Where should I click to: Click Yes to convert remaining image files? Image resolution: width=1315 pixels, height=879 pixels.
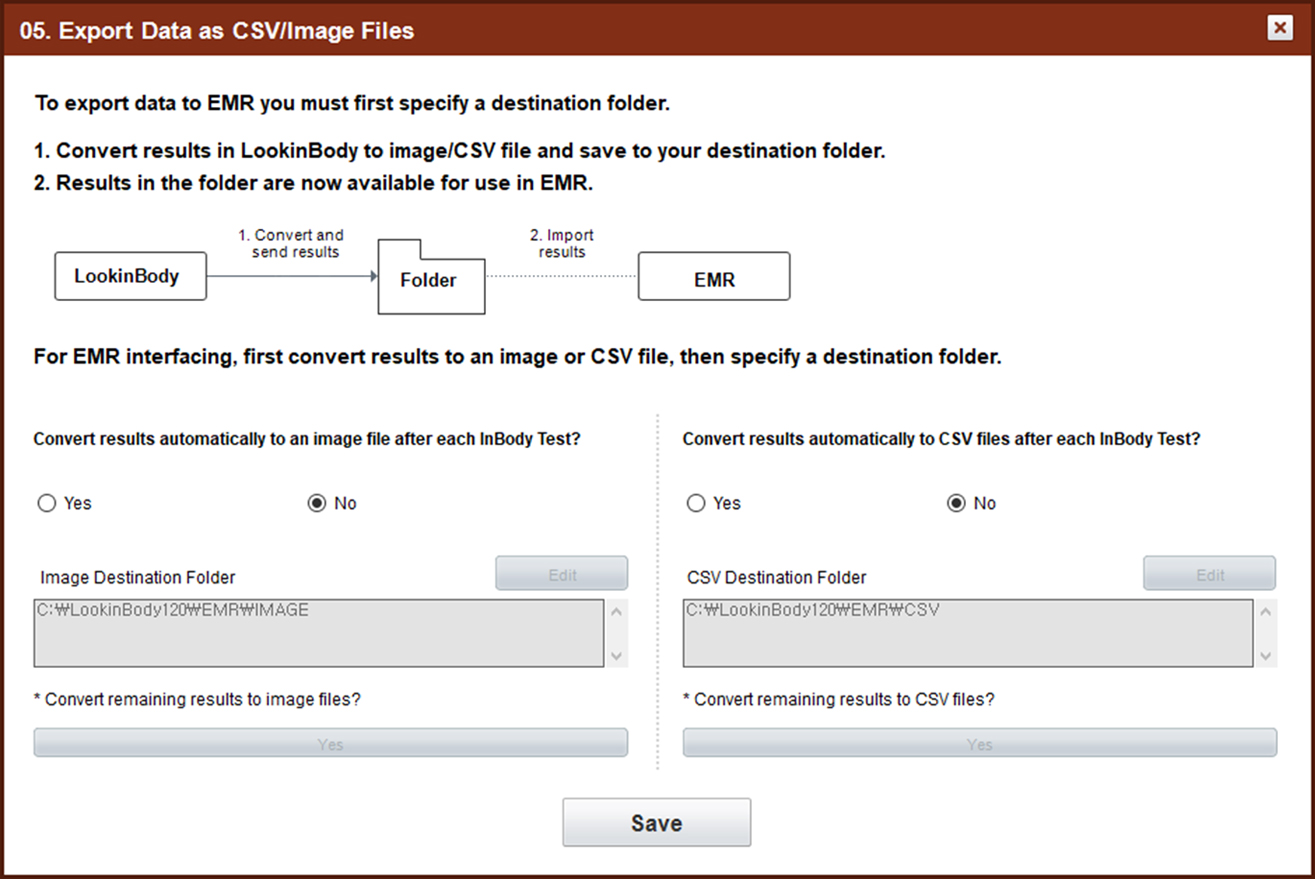click(331, 743)
